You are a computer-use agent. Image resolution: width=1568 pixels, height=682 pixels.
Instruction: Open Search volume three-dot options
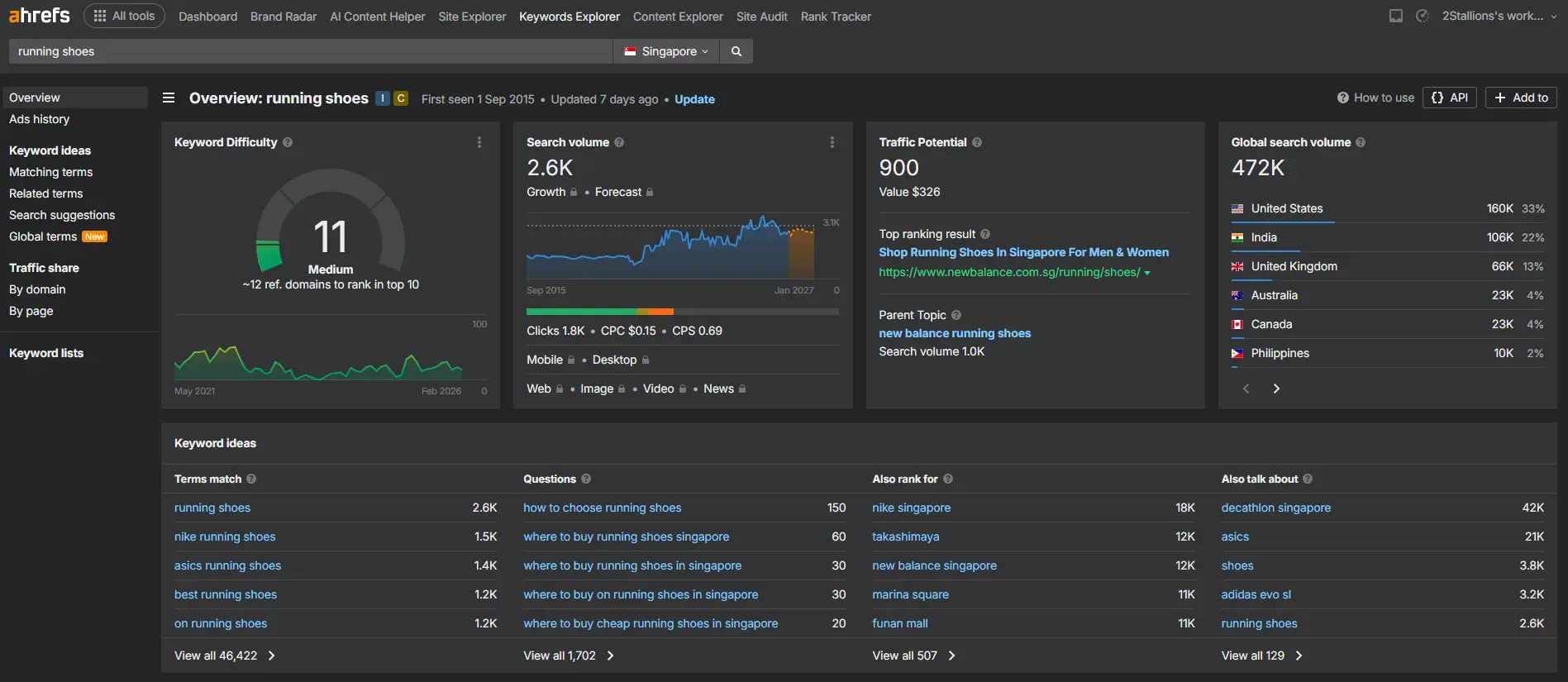pyautogui.click(x=832, y=142)
